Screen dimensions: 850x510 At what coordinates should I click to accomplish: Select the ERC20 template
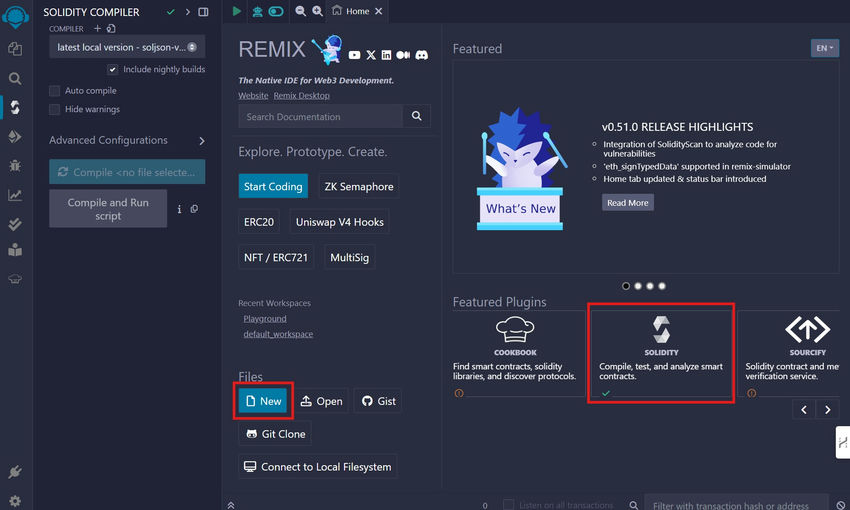coord(259,222)
